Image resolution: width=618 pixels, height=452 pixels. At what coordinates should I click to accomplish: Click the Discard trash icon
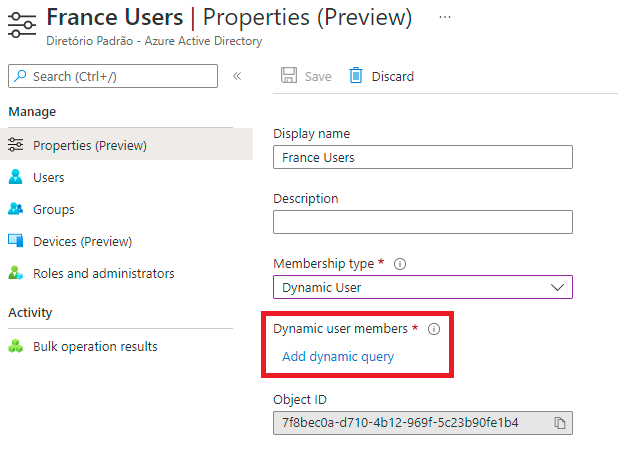pyautogui.click(x=356, y=76)
